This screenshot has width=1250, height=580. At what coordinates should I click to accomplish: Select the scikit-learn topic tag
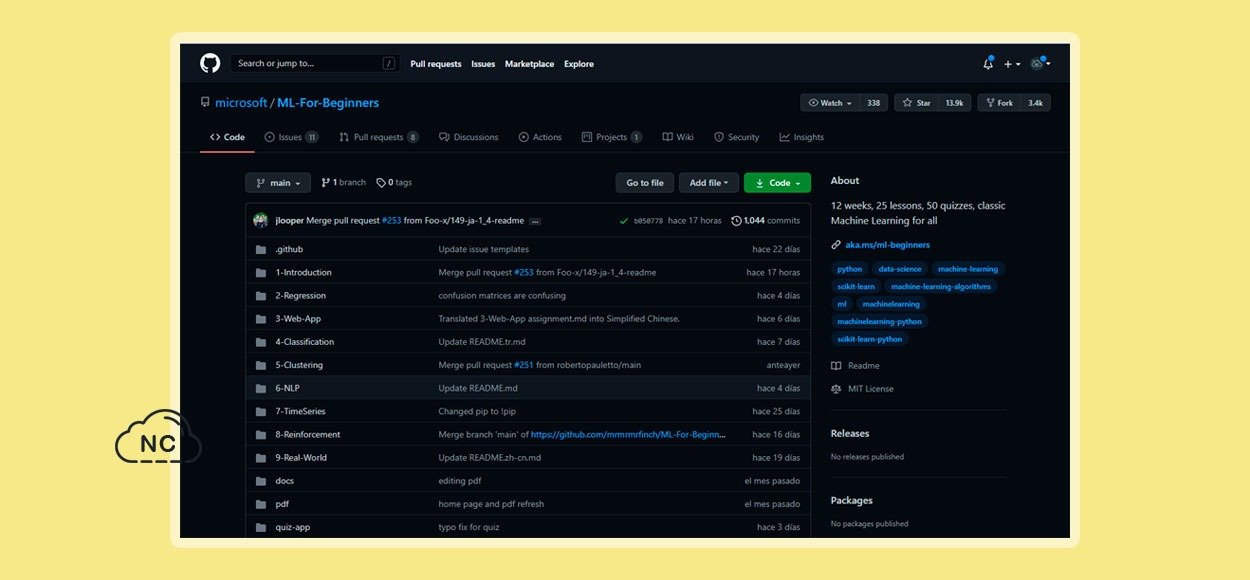[856, 286]
